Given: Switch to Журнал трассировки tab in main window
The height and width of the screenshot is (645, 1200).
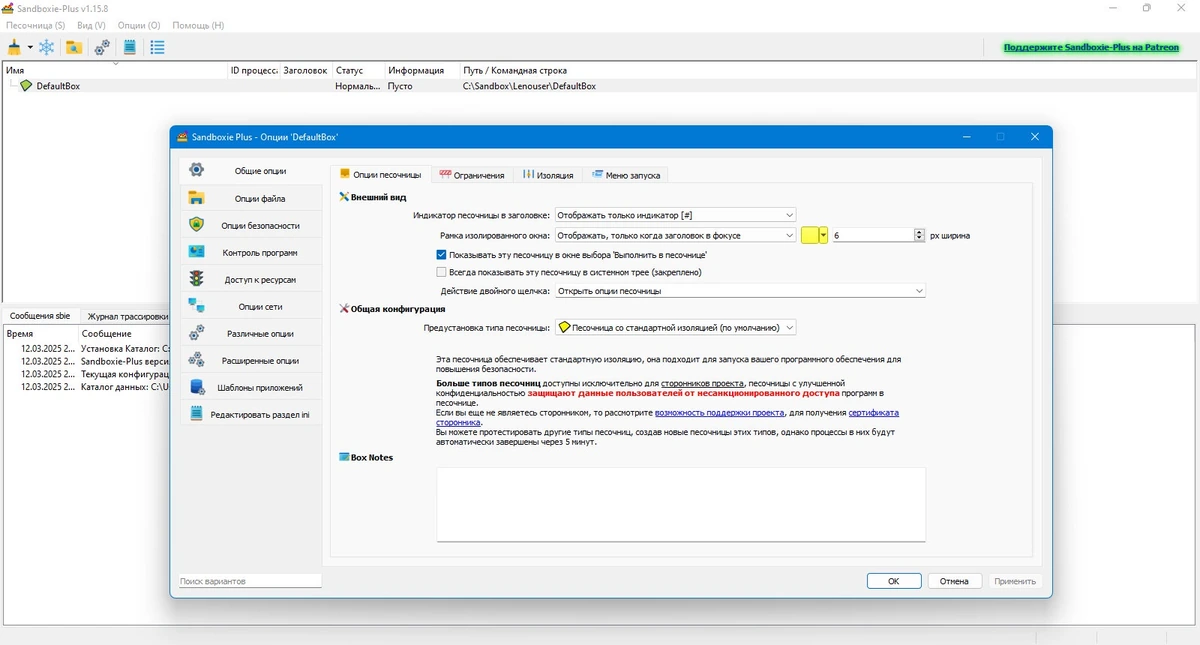Looking at the screenshot, I should [x=126, y=316].
